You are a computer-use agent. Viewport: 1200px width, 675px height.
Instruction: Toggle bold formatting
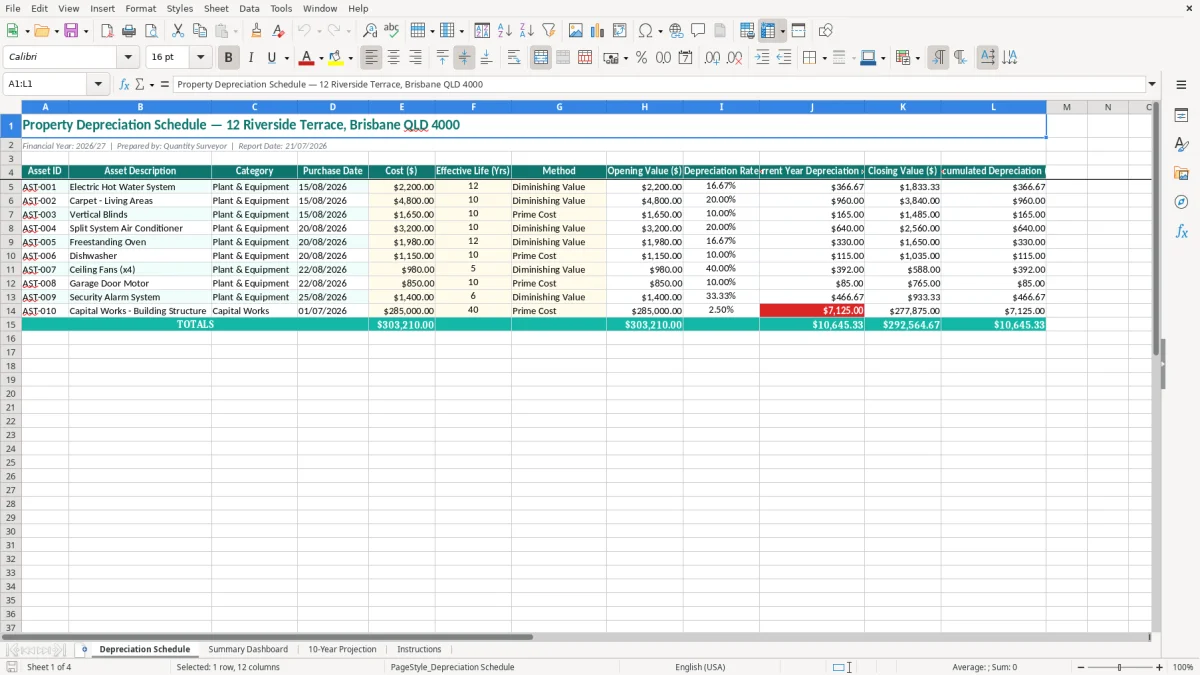(229, 58)
